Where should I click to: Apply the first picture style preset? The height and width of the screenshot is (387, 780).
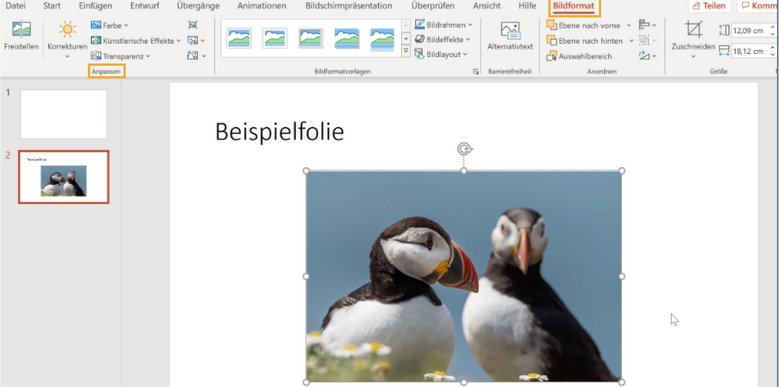(239, 38)
